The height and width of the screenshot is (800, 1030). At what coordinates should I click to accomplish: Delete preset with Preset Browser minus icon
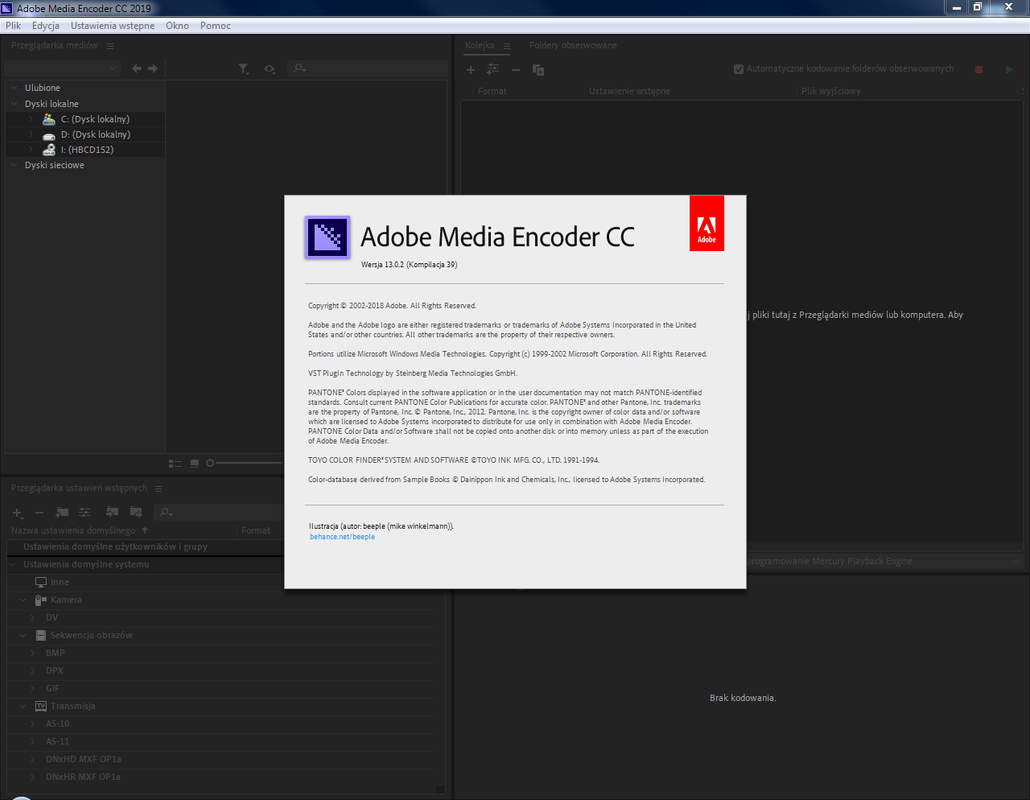click(x=39, y=512)
